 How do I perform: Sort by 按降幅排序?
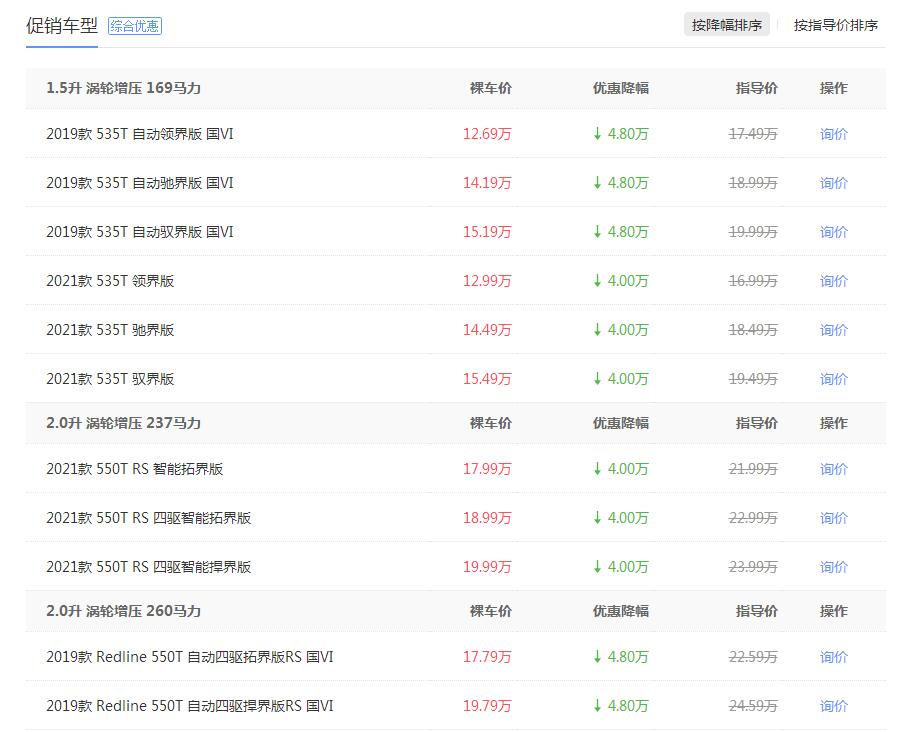(x=727, y=25)
